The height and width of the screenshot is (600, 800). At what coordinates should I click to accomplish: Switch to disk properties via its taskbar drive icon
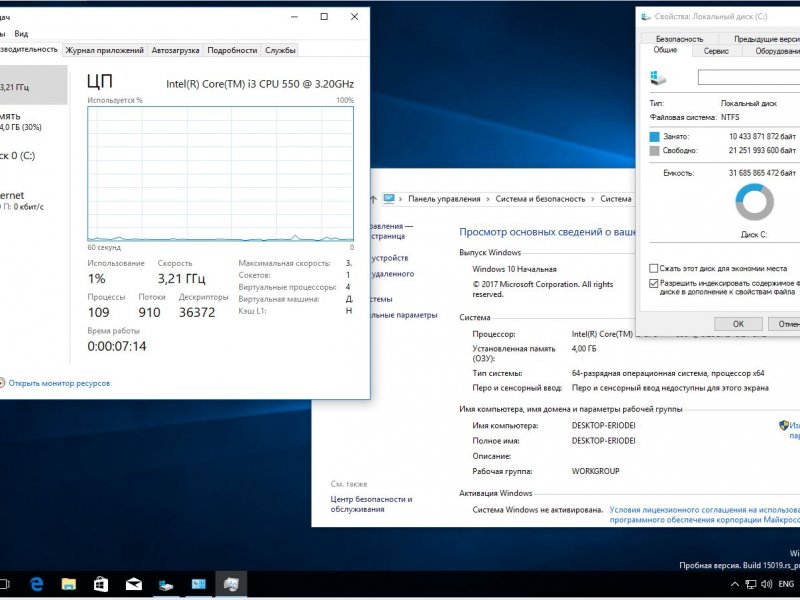point(166,585)
